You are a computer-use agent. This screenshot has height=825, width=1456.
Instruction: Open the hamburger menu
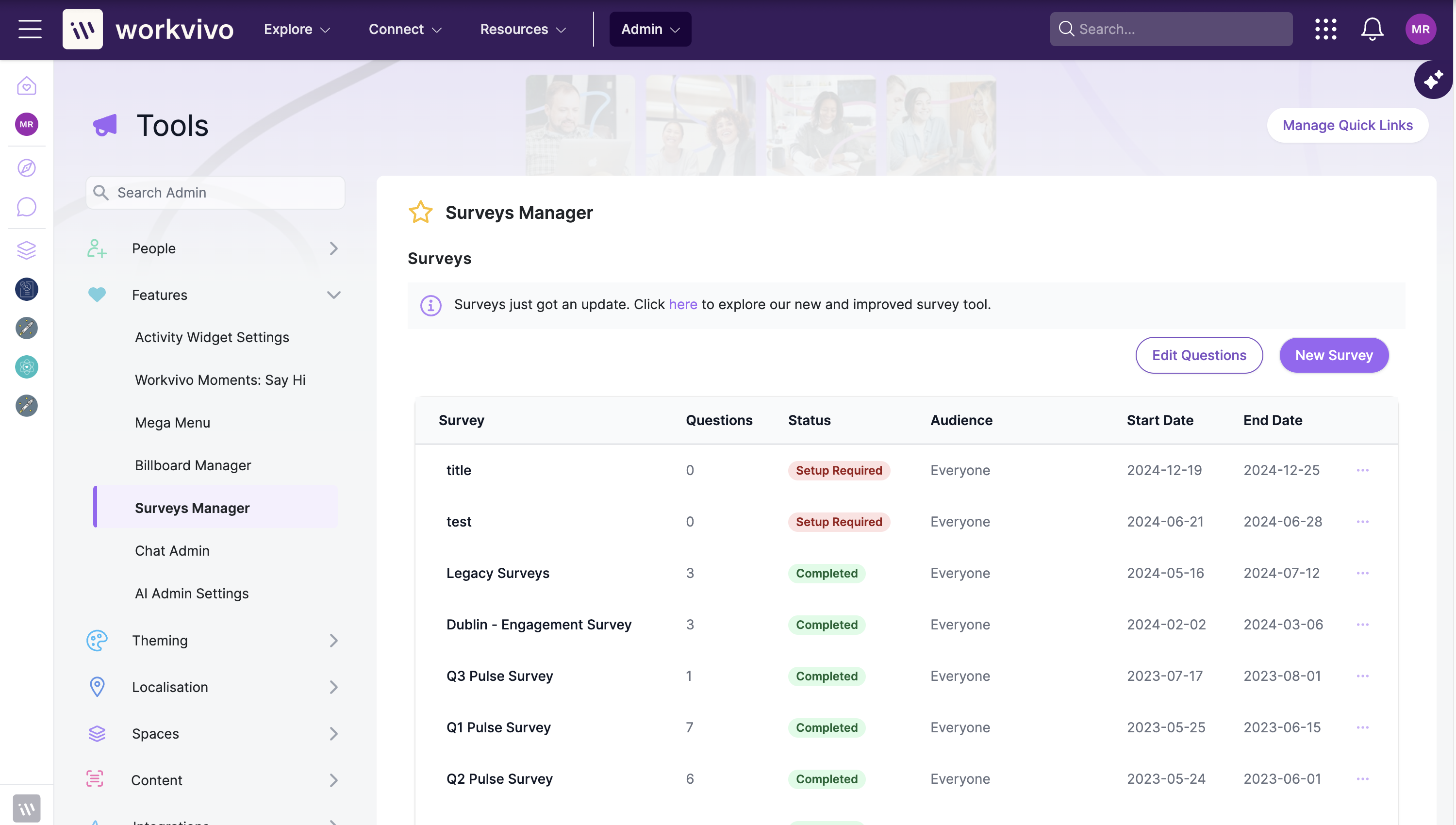tap(30, 29)
